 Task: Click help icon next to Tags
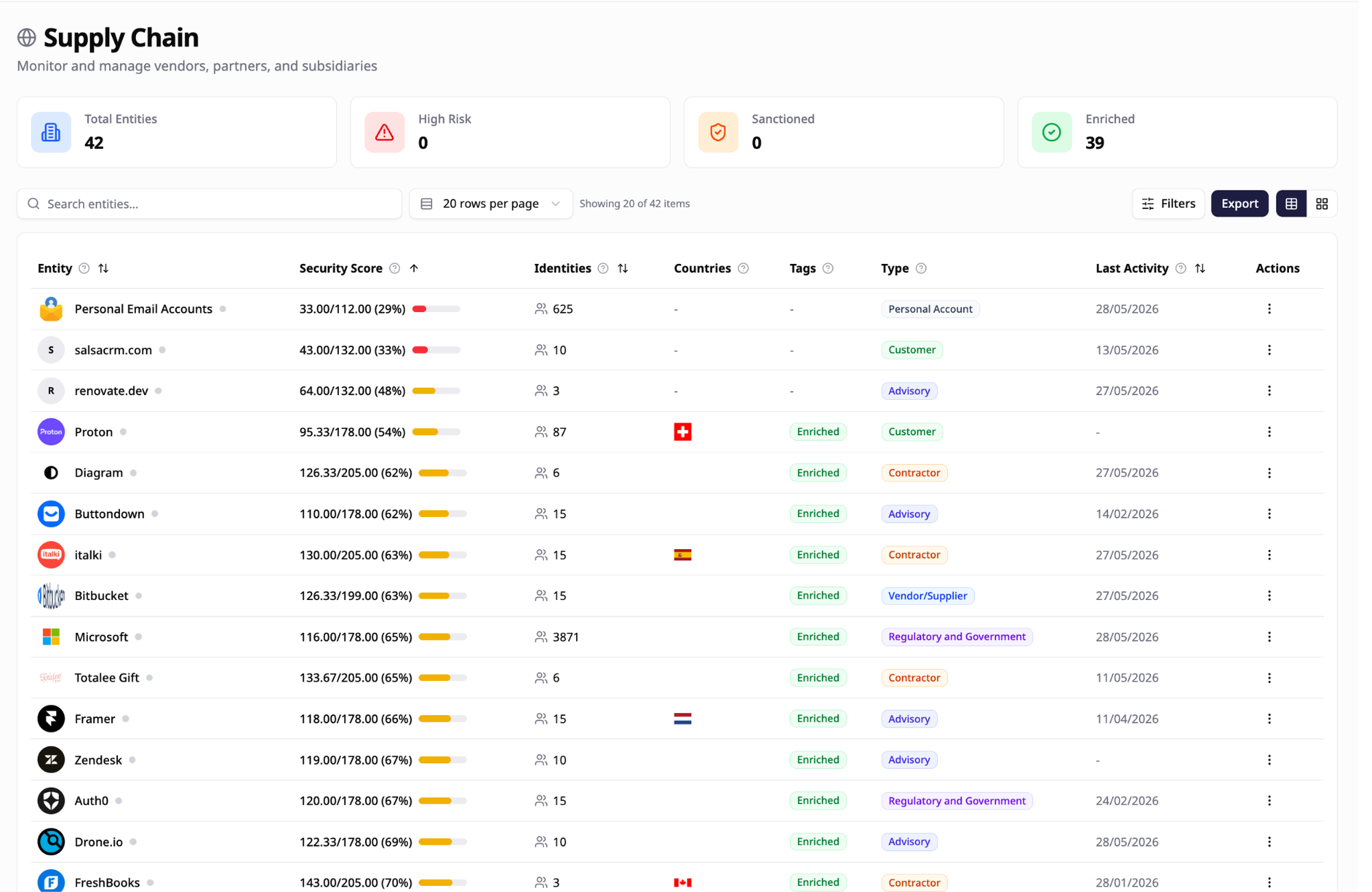(828, 268)
